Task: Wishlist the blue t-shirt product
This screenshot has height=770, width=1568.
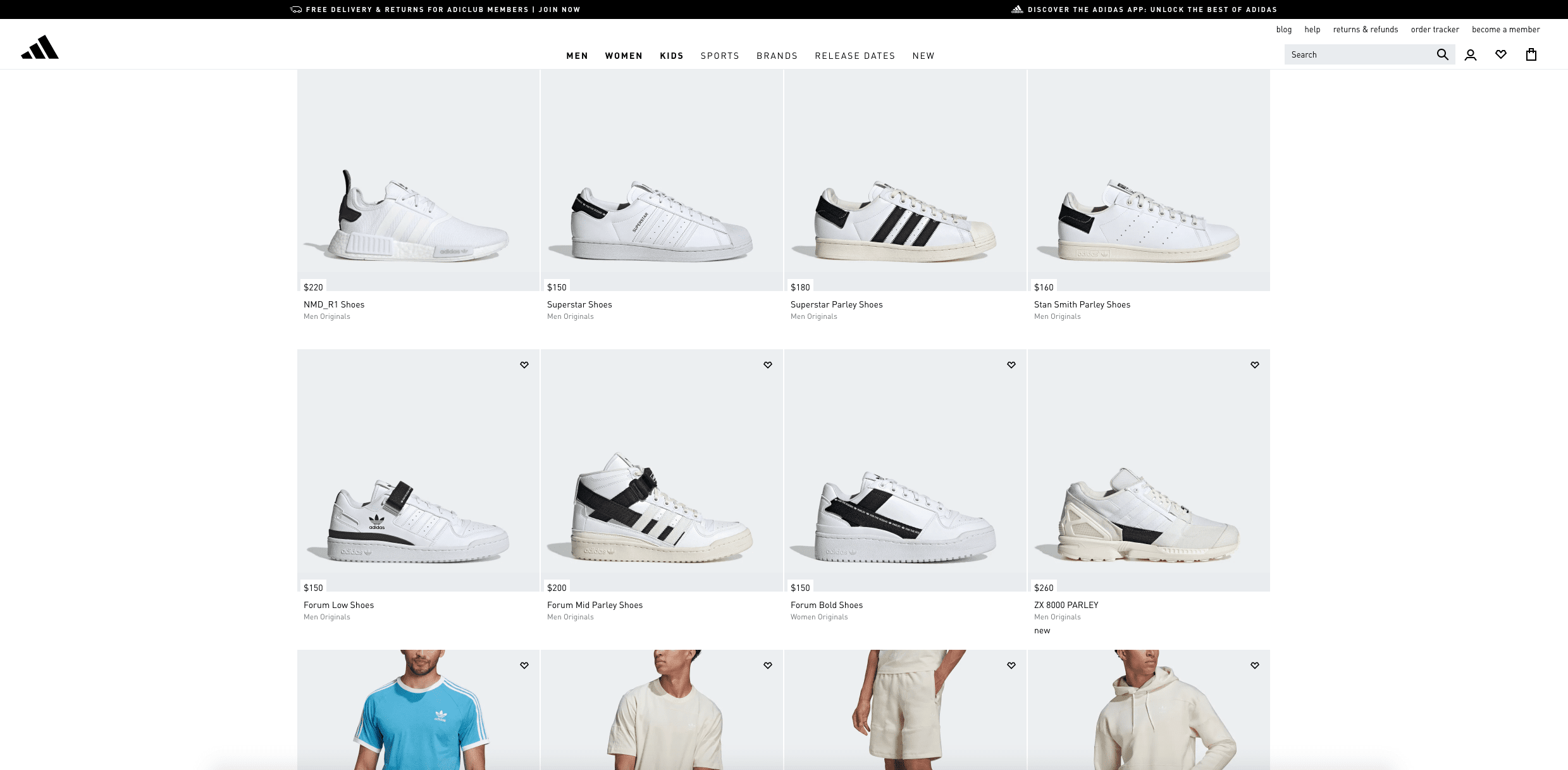Action: (x=524, y=666)
